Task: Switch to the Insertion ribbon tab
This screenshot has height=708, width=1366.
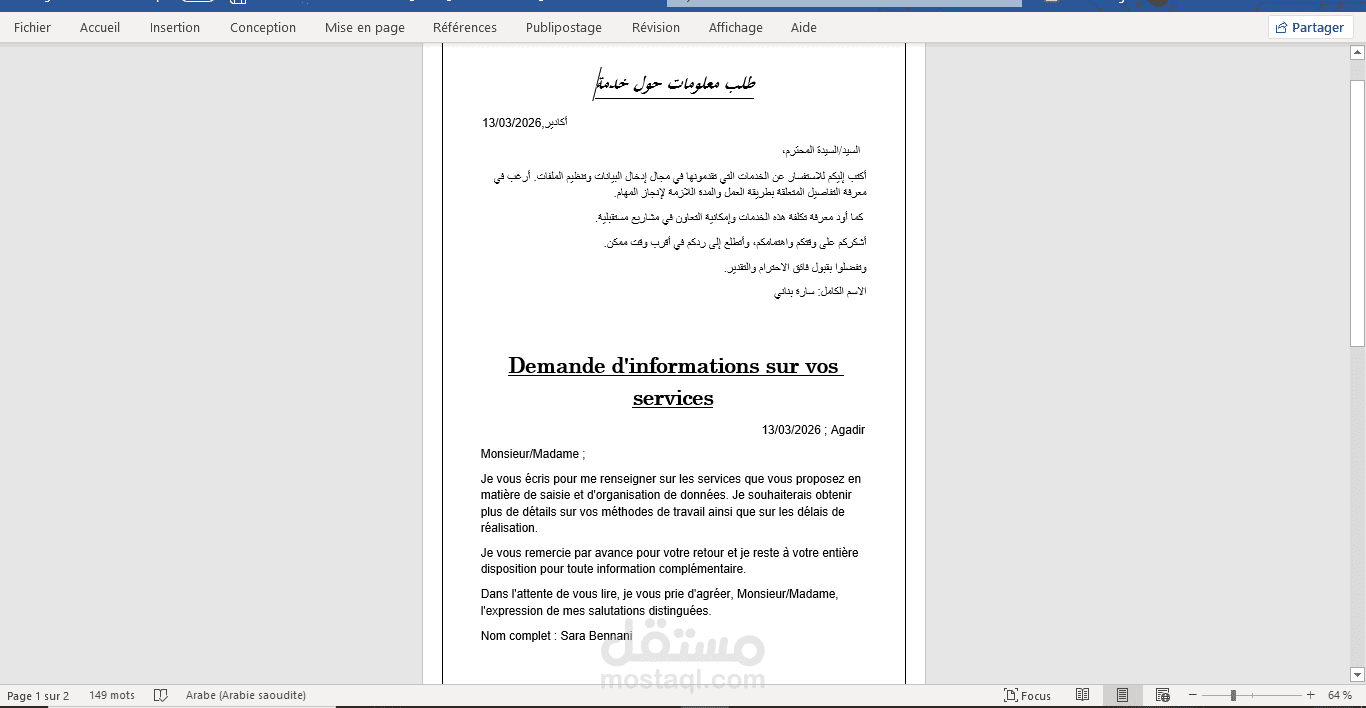Action: pyautogui.click(x=175, y=27)
